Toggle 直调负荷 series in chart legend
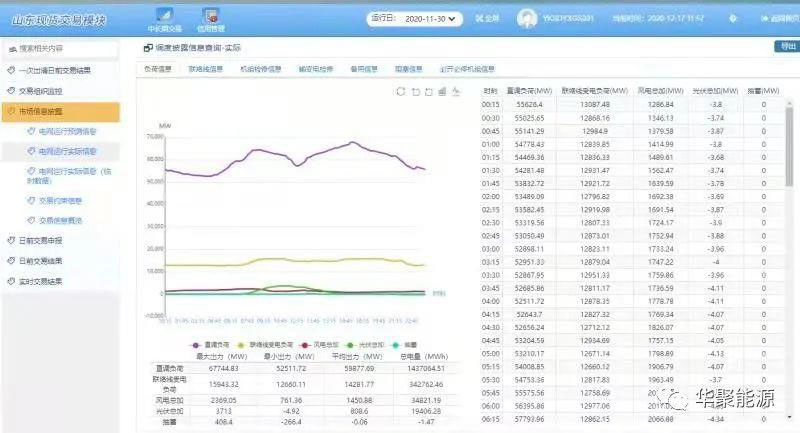 click(197, 342)
